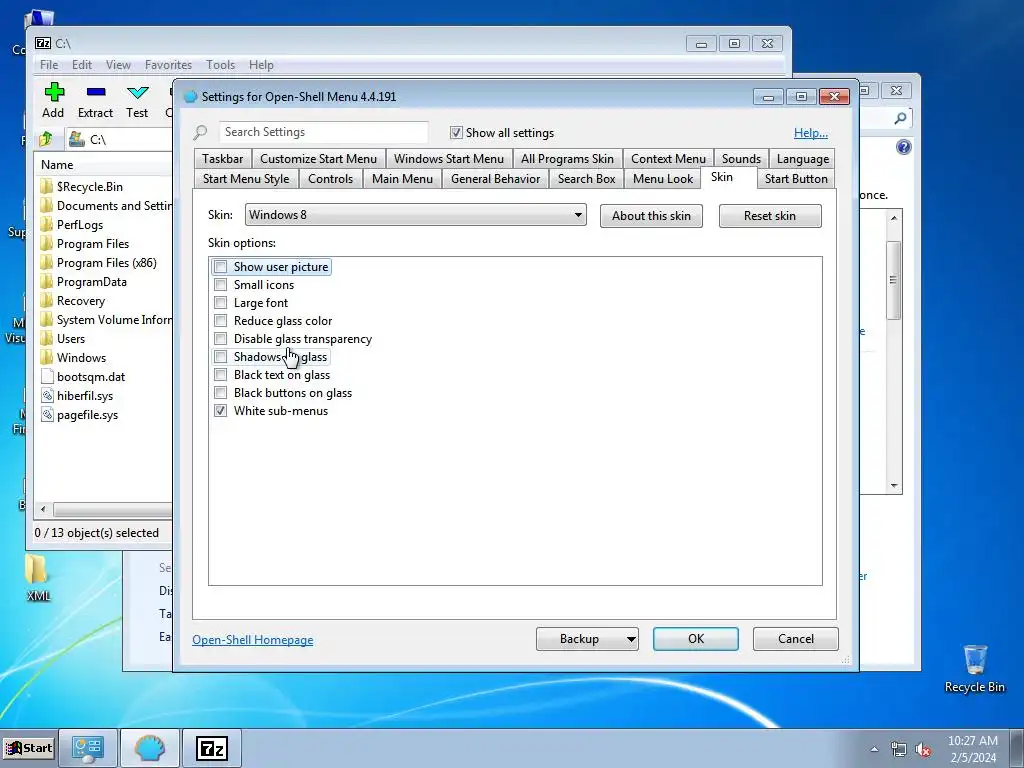Click the Open-Shell settings title icon
1024x768 pixels.
[x=190, y=97]
